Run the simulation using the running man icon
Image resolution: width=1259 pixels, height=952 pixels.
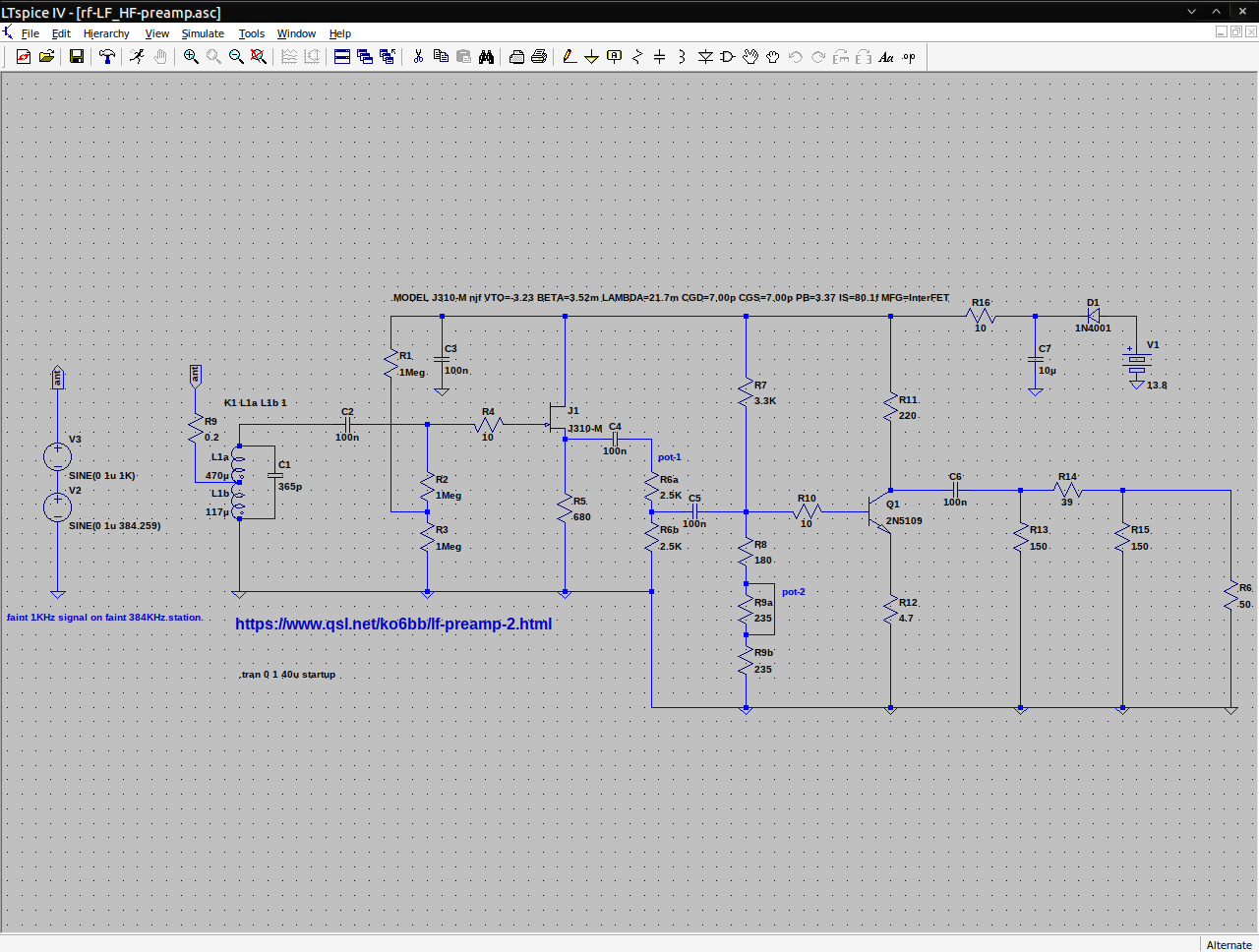pyautogui.click(x=138, y=57)
